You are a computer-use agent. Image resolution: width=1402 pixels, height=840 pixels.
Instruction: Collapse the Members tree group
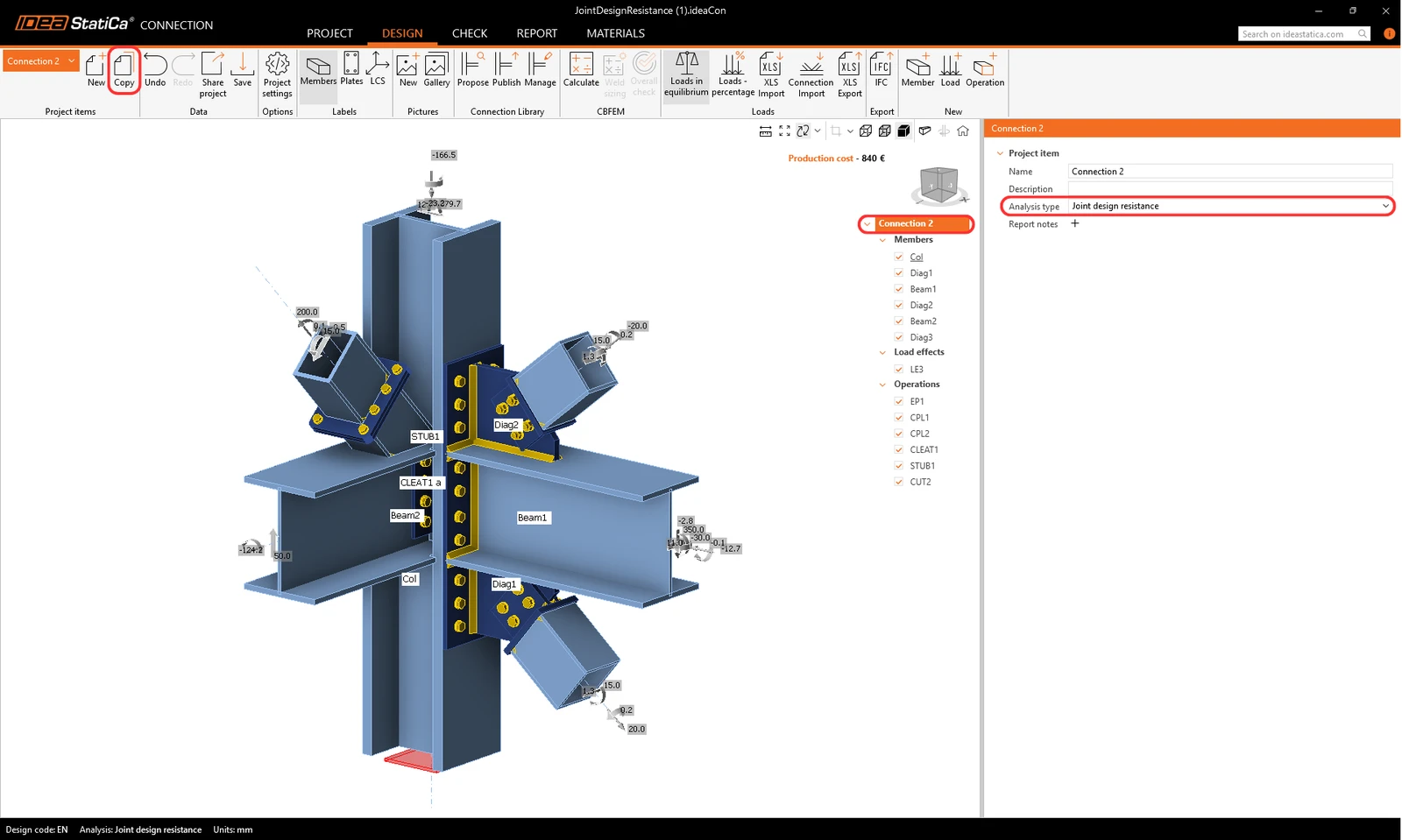(x=882, y=240)
